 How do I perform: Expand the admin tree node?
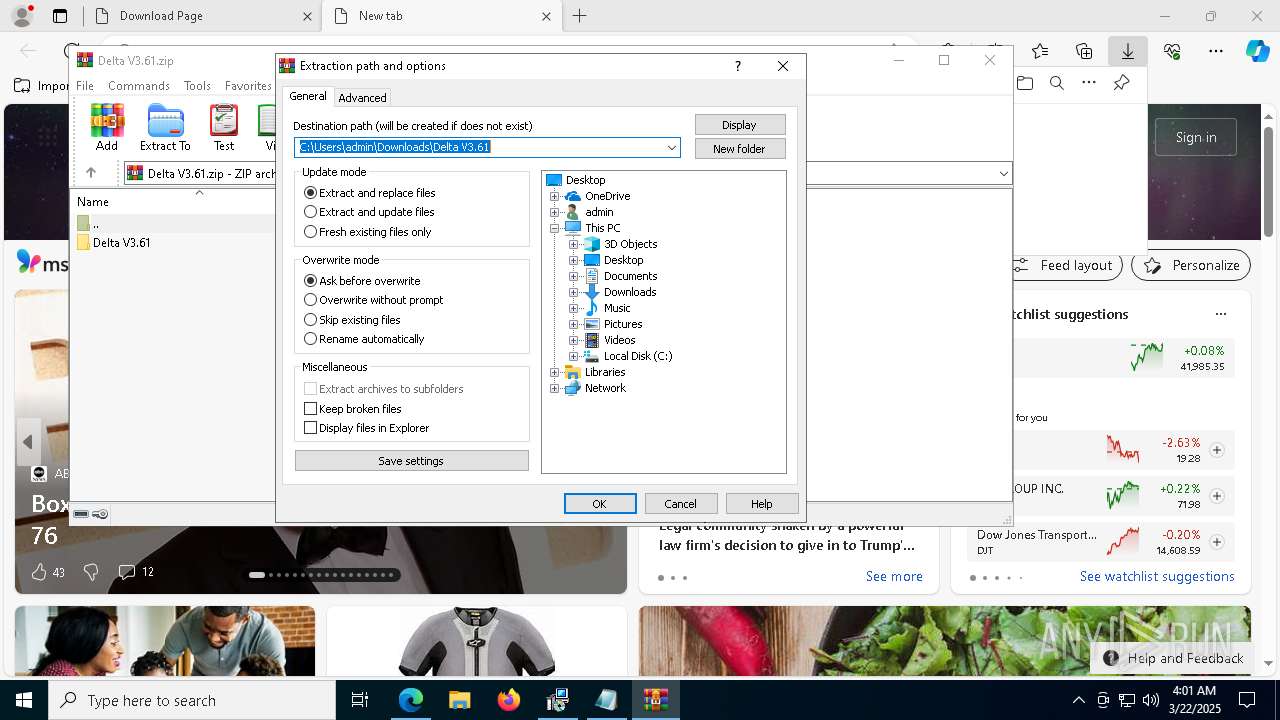(555, 212)
